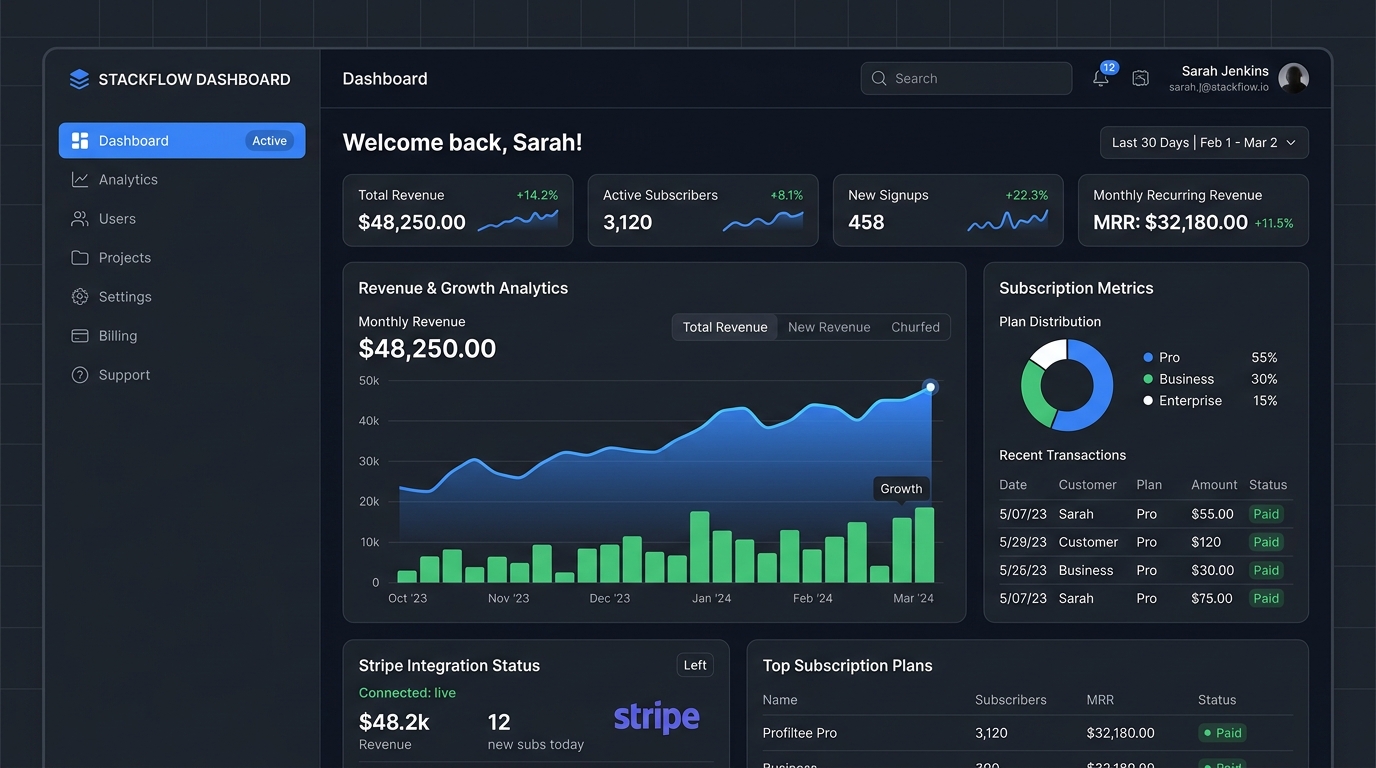Click the Total Revenue sparkline chart

tap(518, 221)
